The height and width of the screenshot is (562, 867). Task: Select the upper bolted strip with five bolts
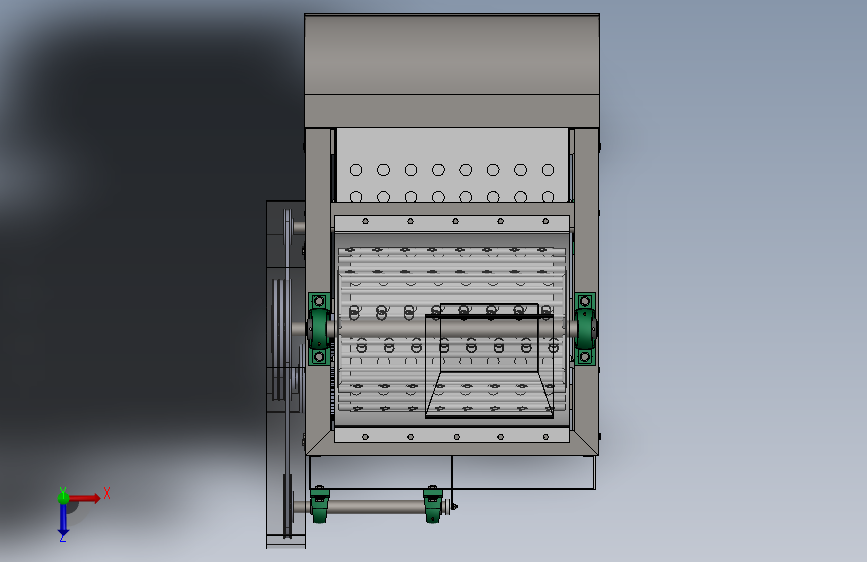coord(452,223)
